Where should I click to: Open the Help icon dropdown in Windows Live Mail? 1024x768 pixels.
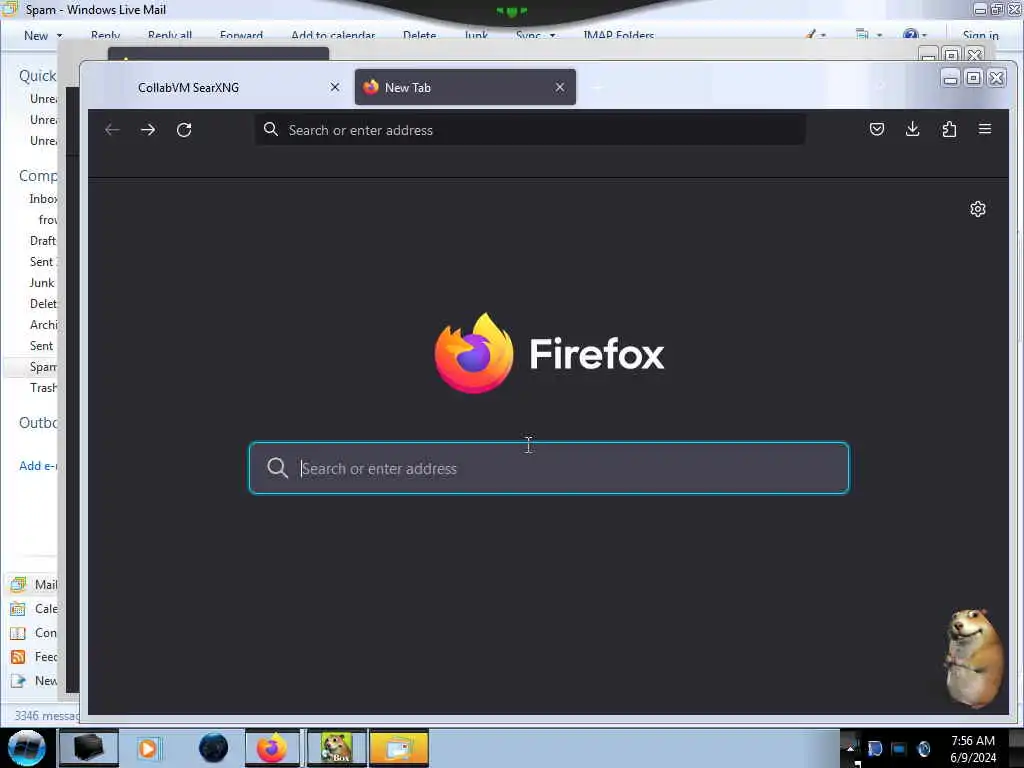coord(914,35)
